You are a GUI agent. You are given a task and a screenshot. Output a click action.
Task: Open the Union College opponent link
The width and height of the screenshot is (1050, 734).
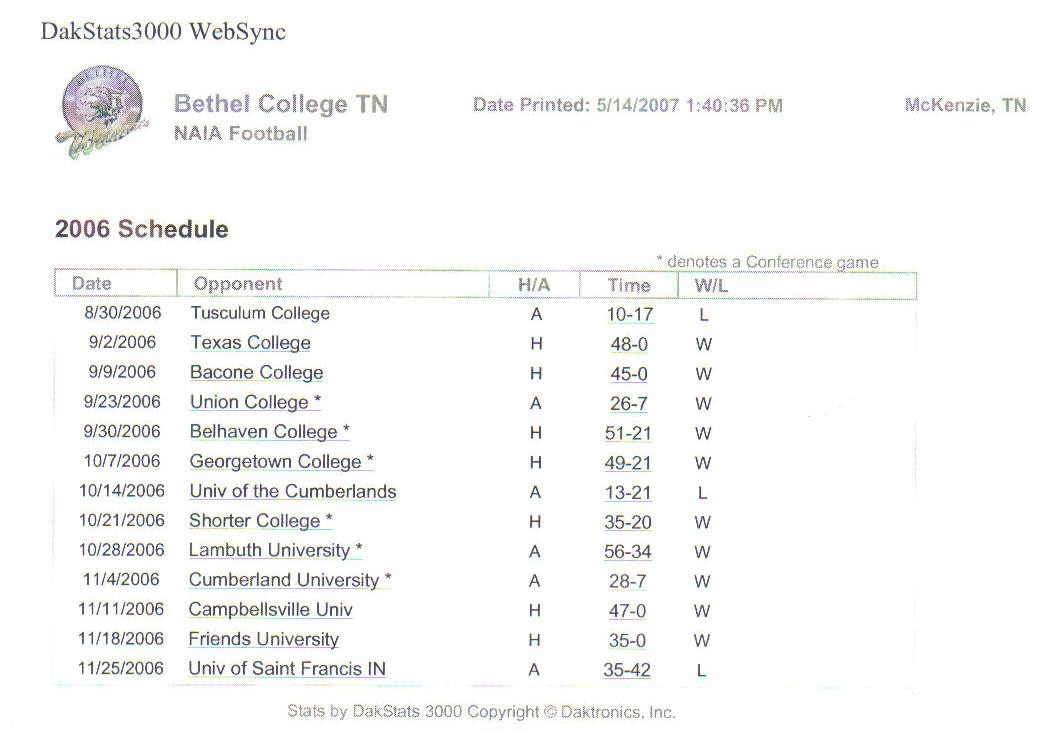(256, 402)
